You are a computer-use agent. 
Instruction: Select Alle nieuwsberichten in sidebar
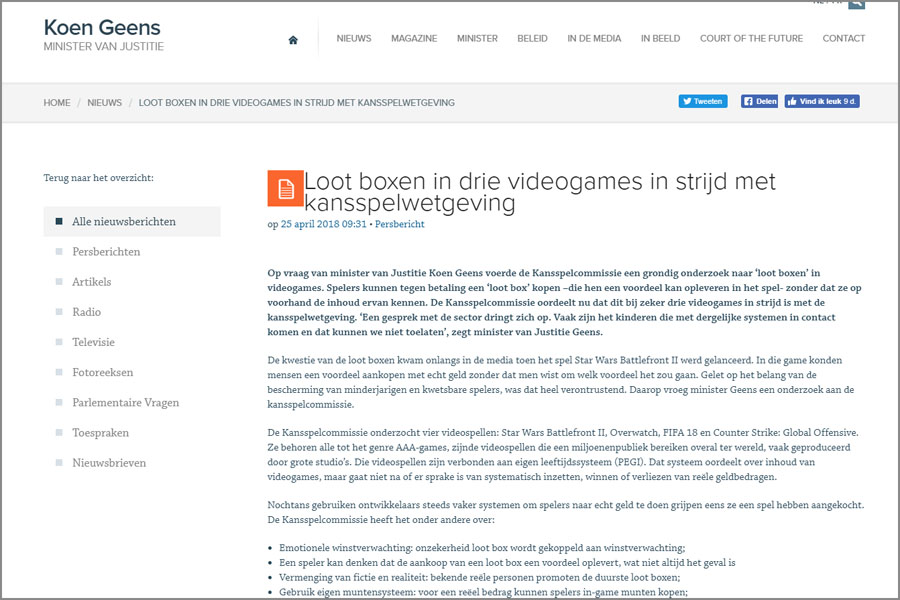tap(132, 222)
